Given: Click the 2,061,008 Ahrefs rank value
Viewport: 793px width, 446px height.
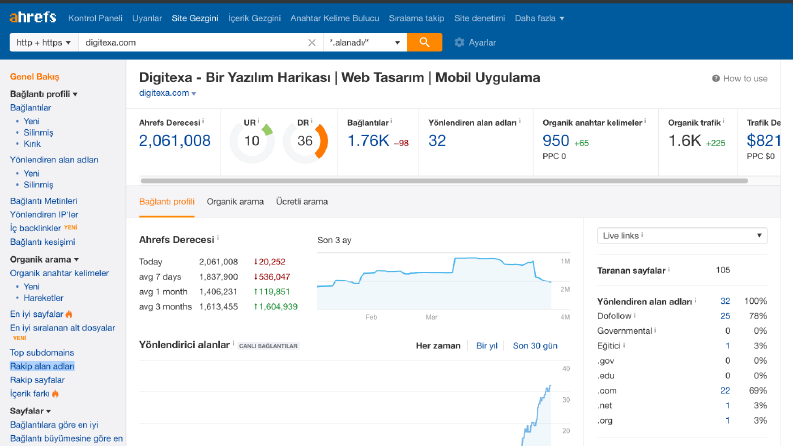Looking at the screenshot, I should click(x=174, y=141).
